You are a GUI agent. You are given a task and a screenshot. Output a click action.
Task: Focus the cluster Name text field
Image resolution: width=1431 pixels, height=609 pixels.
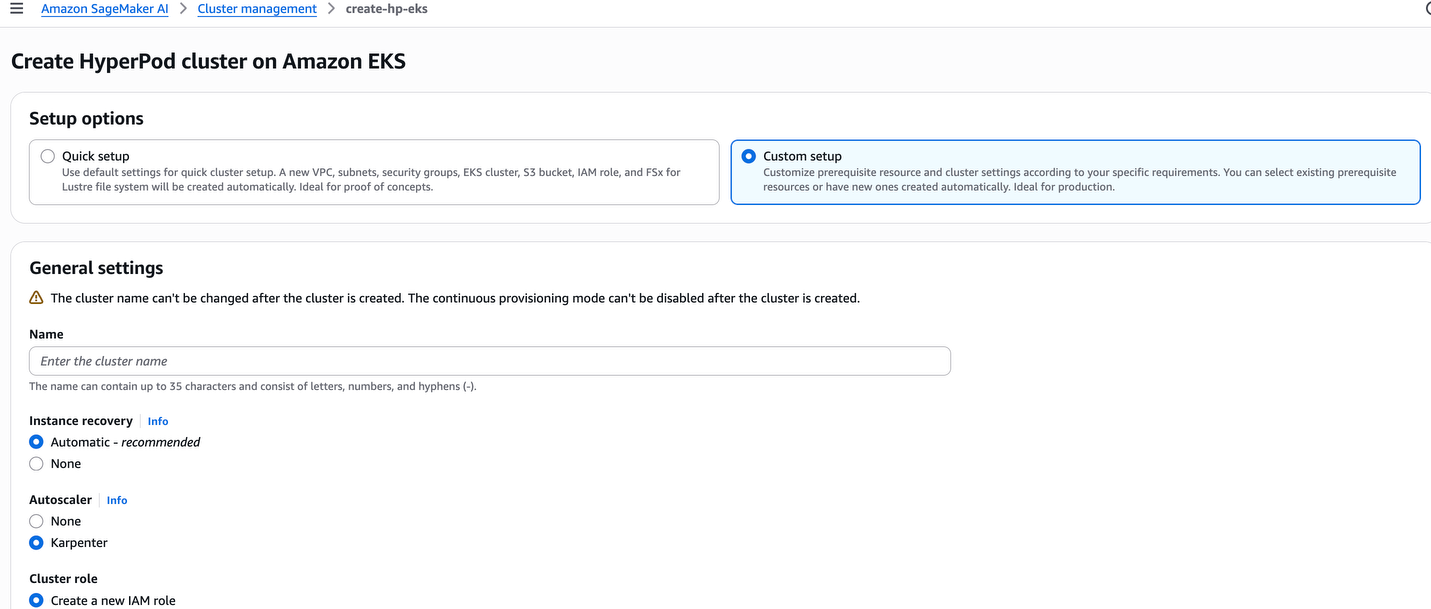tap(490, 361)
